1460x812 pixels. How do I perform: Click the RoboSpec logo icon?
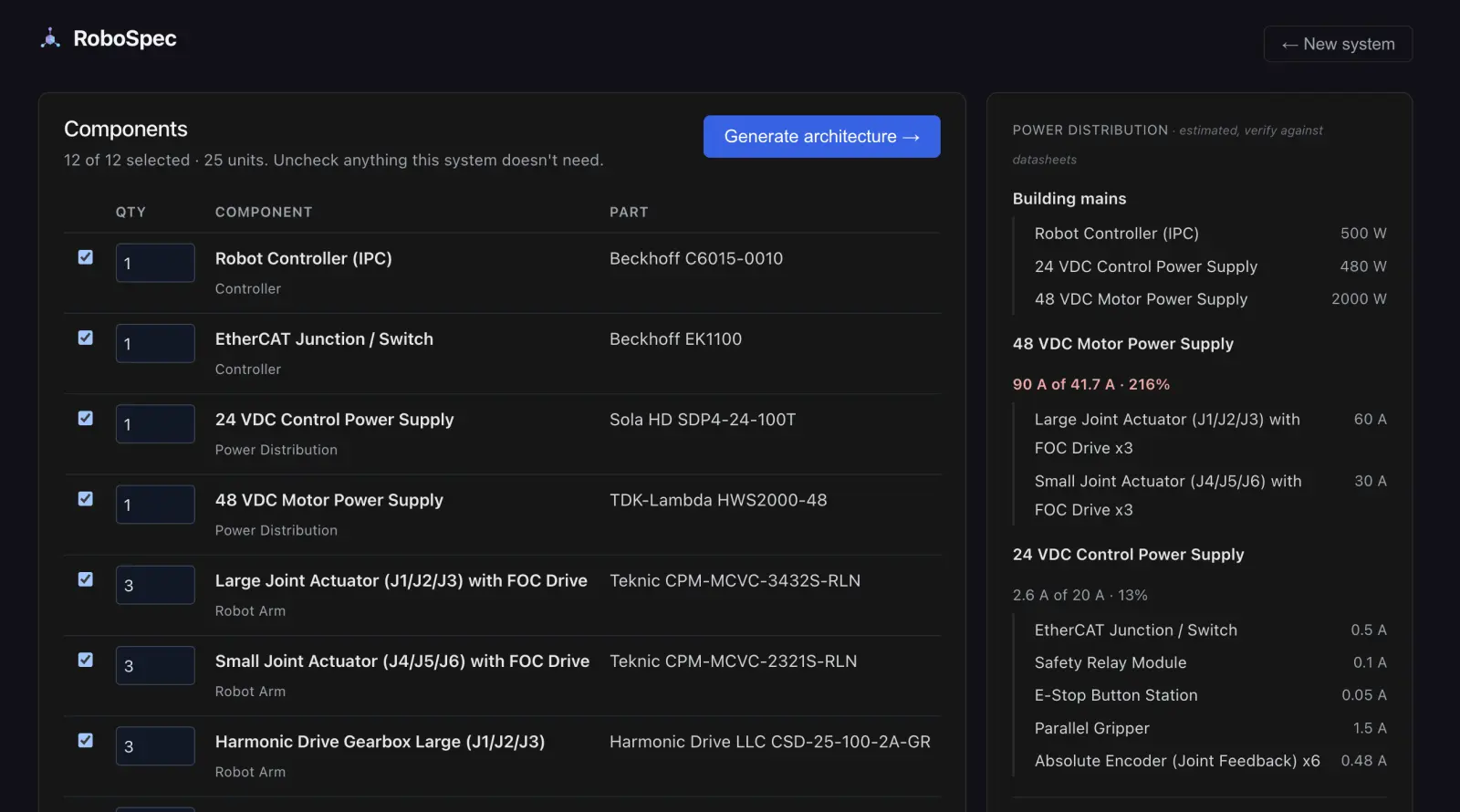[x=51, y=38]
